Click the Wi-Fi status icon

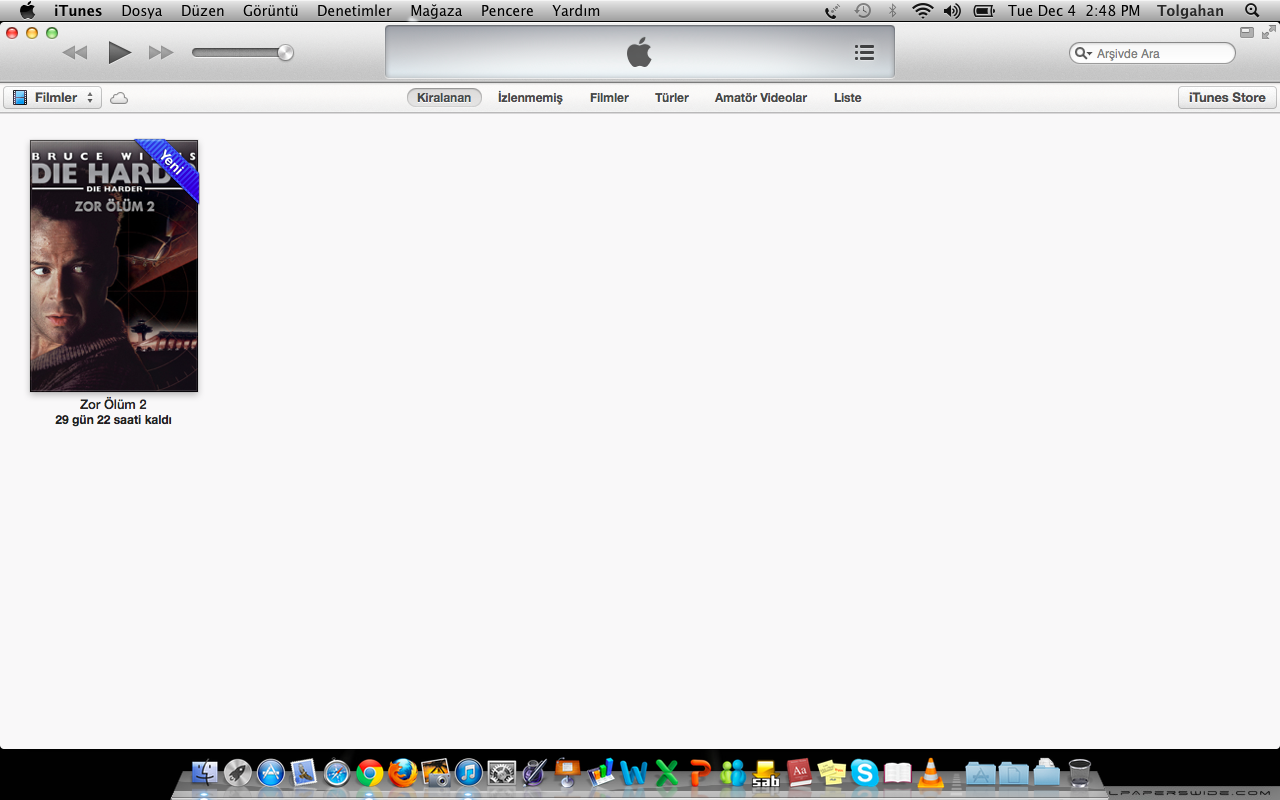click(922, 11)
